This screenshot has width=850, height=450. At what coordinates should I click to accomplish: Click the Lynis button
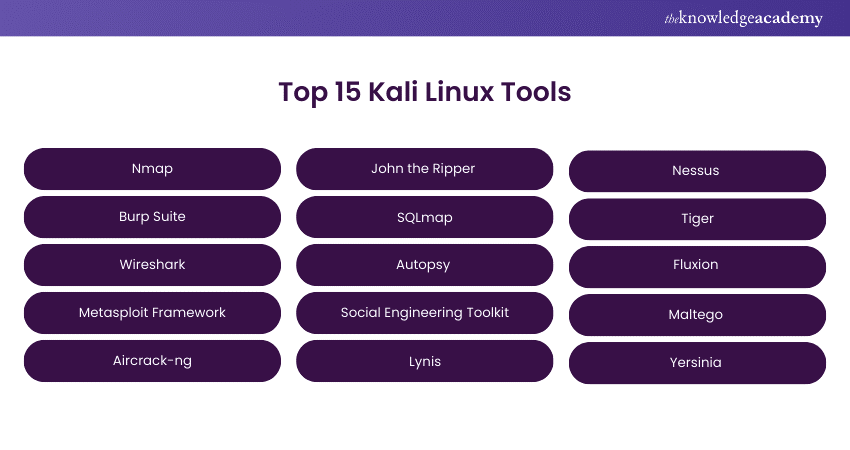pos(424,361)
